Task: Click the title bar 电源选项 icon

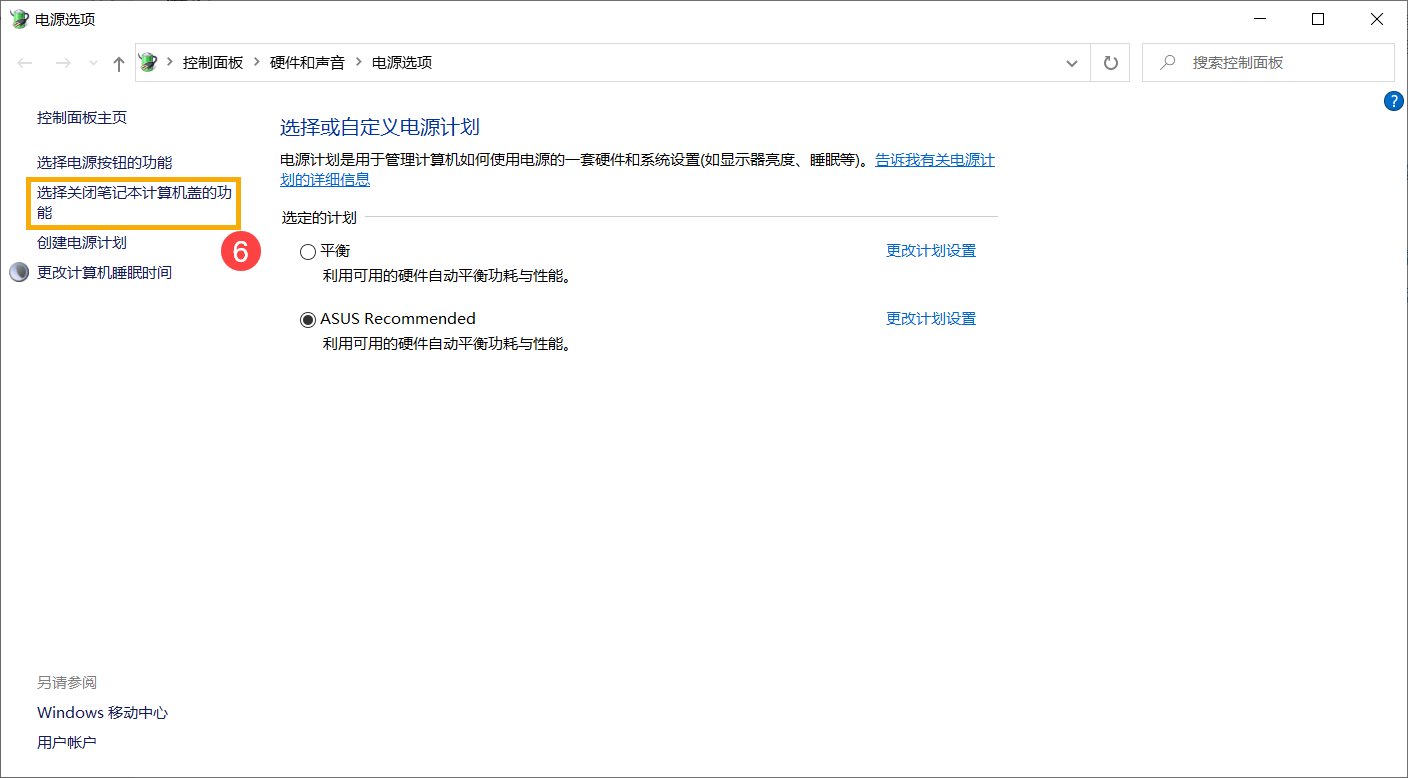Action: tap(19, 19)
